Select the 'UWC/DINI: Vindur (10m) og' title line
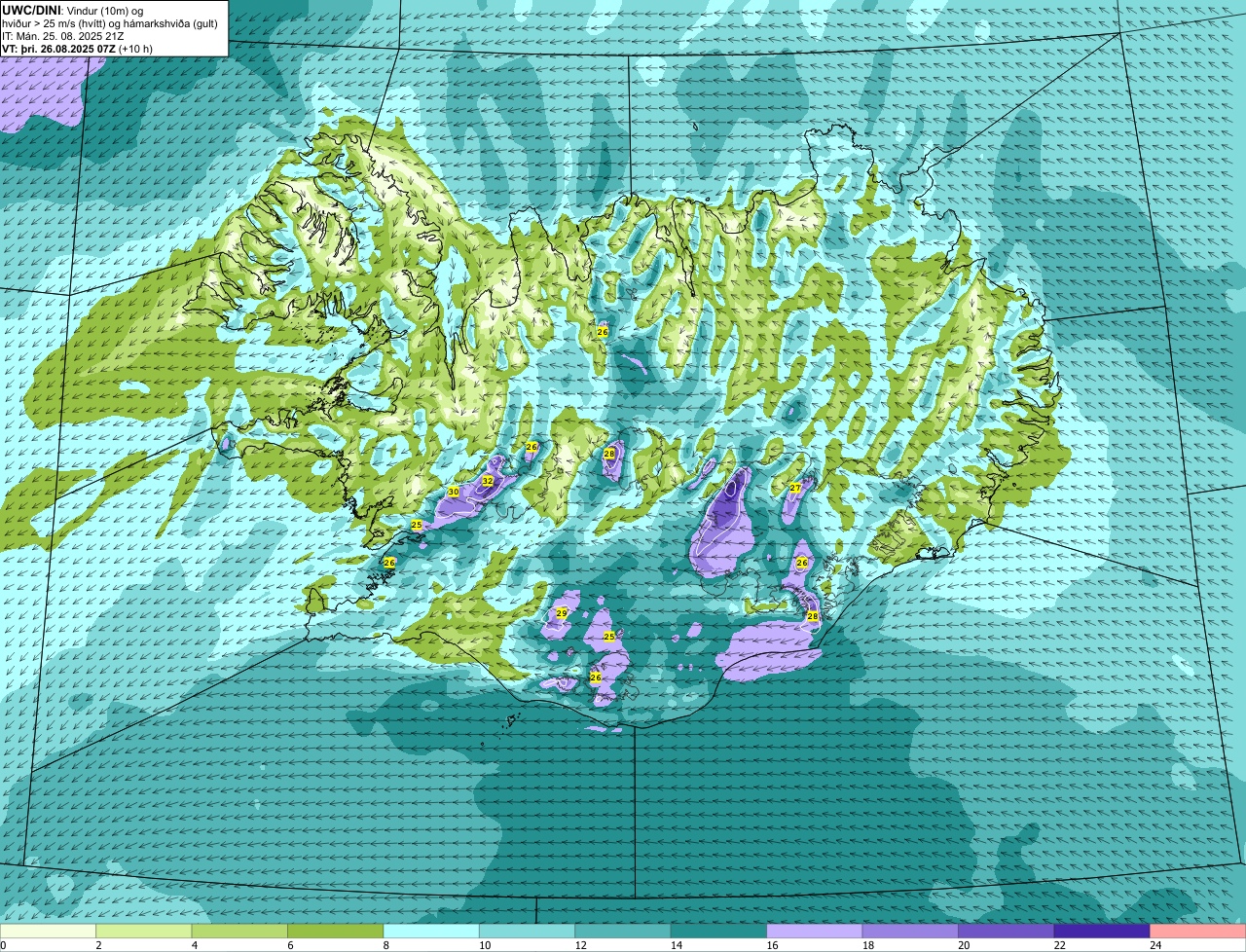The image size is (1246, 952). coord(73,10)
